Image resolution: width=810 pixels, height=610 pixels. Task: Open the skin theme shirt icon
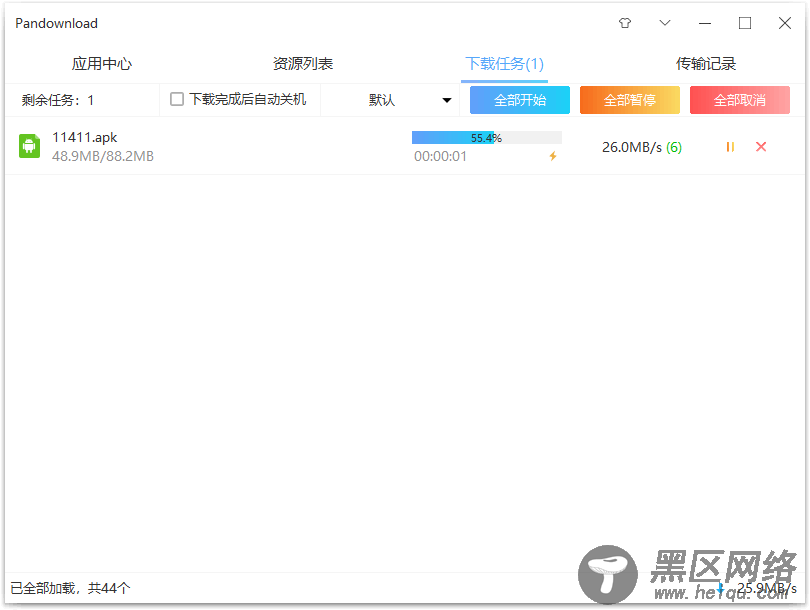pyautogui.click(x=625, y=23)
